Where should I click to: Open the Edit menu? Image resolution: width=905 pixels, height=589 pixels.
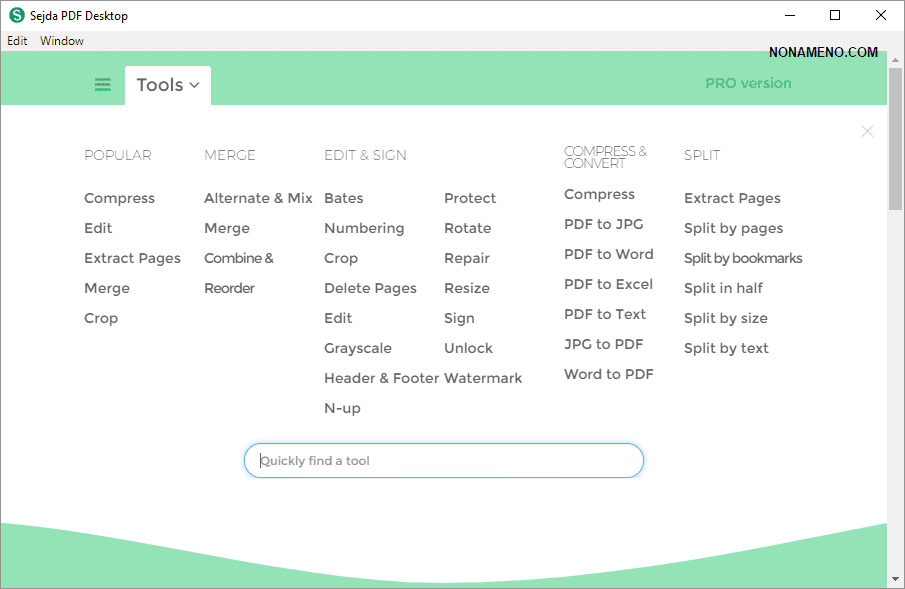[17, 41]
